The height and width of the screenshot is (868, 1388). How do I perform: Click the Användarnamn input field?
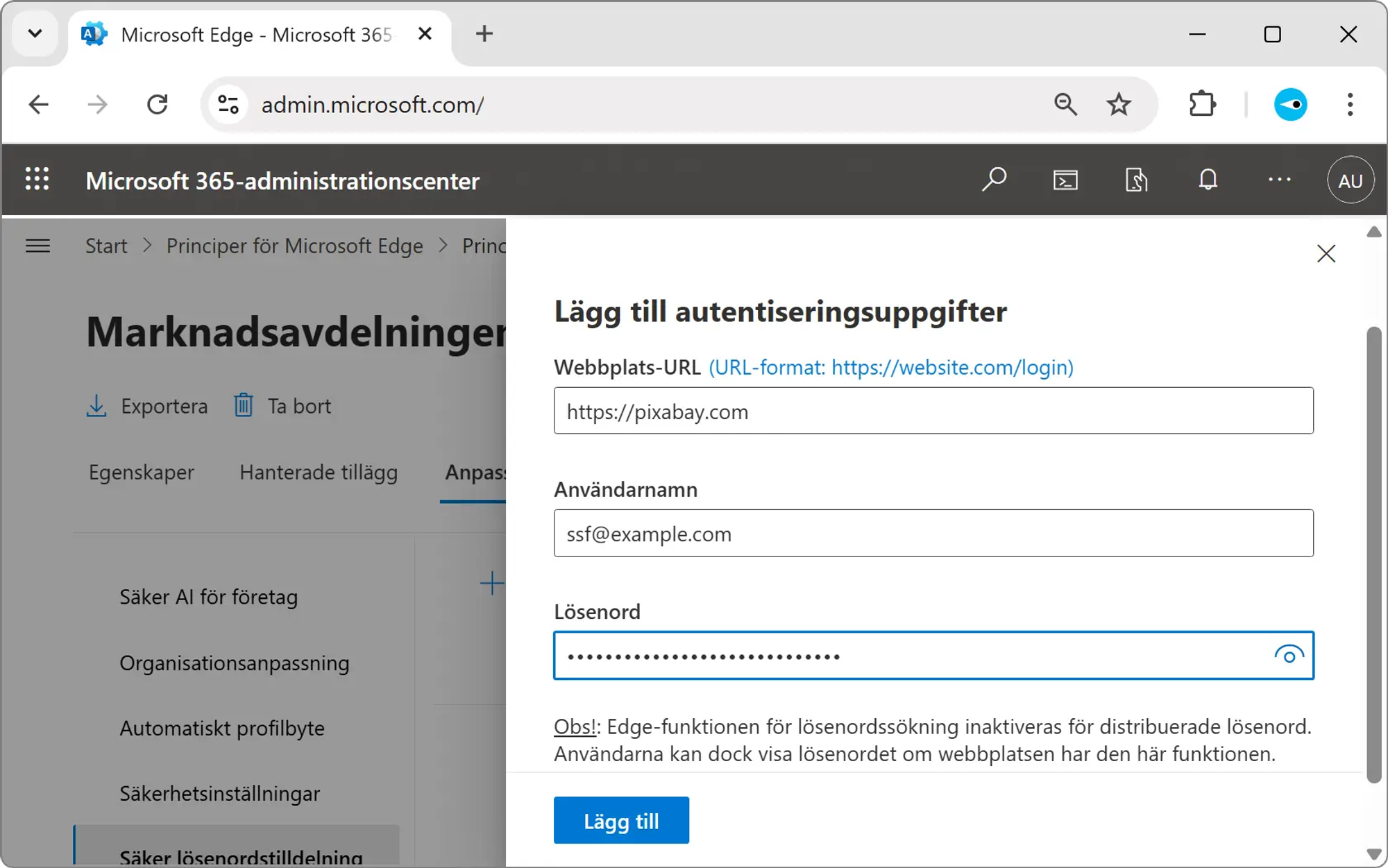pyautogui.click(x=933, y=533)
